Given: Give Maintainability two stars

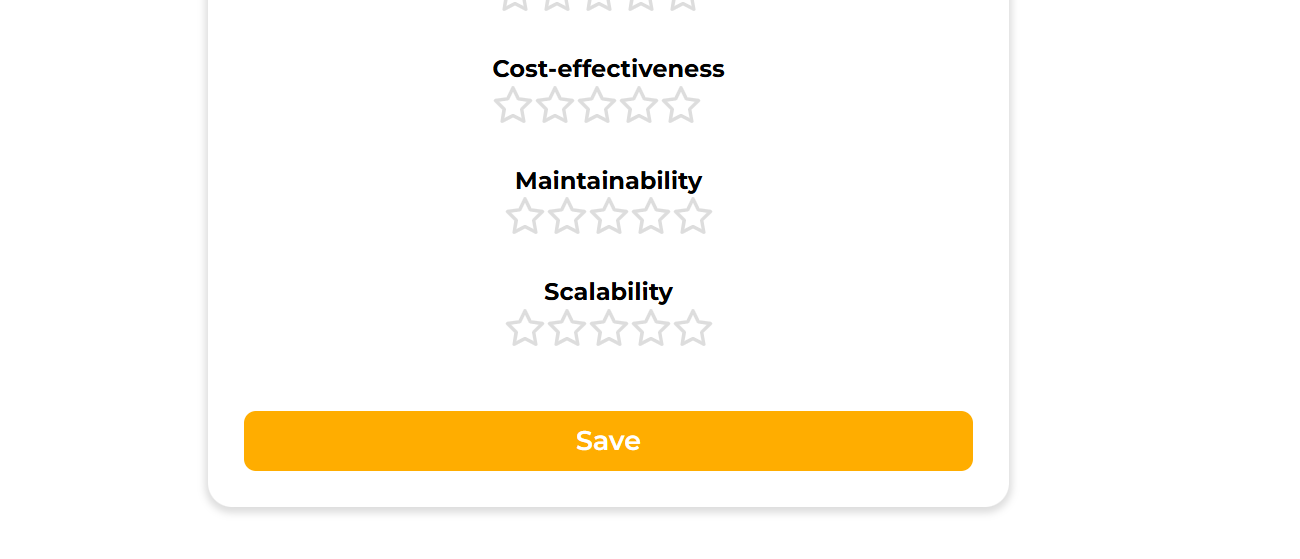Looking at the screenshot, I should (566, 216).
